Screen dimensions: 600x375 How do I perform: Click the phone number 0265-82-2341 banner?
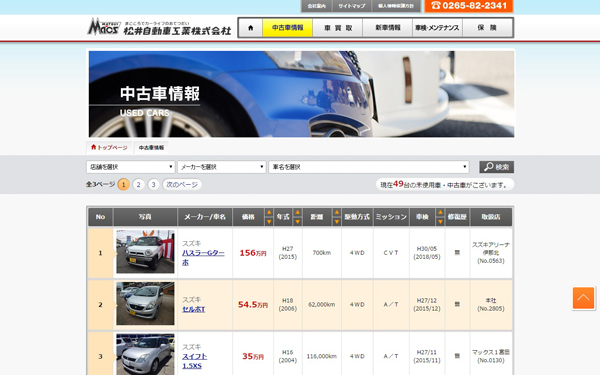coord(469,6)
